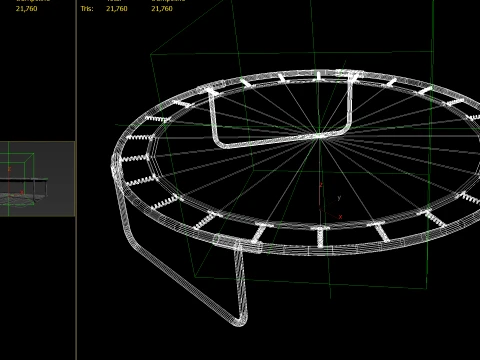Click the y axis label in main viewport
Image resolution: width=480 pixels, height=360 pixels.
pos(339,198)
